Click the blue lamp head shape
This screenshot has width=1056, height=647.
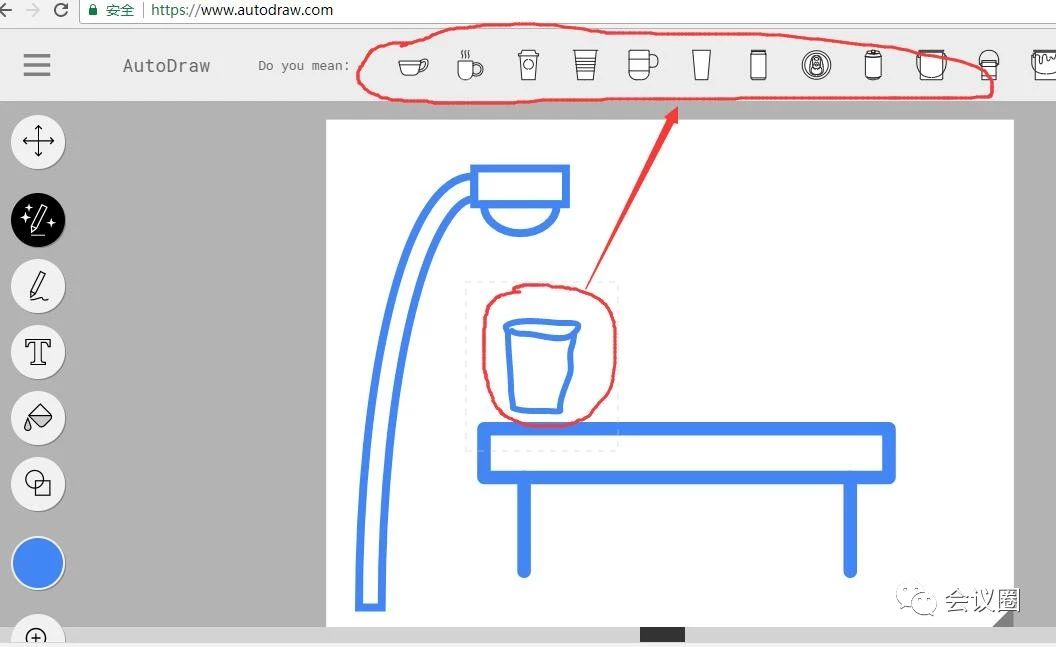[520, 200]
